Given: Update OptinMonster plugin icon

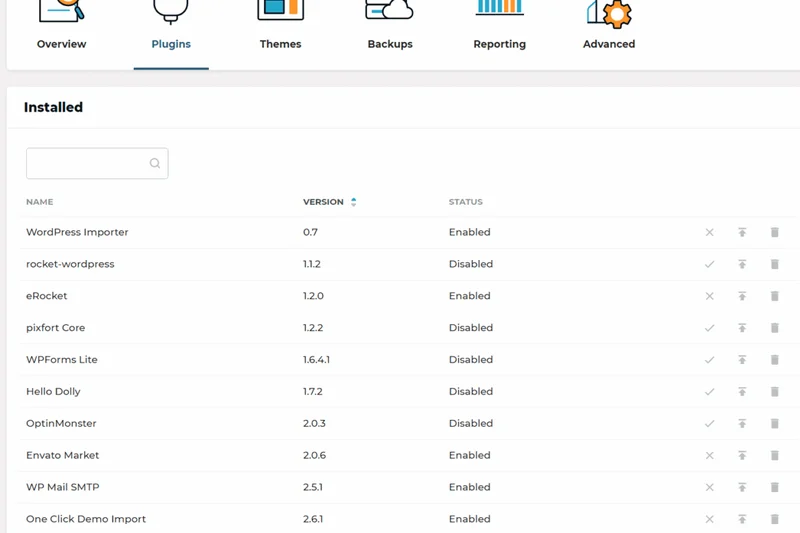Looking at the screenshot, I should click(742, 424).
